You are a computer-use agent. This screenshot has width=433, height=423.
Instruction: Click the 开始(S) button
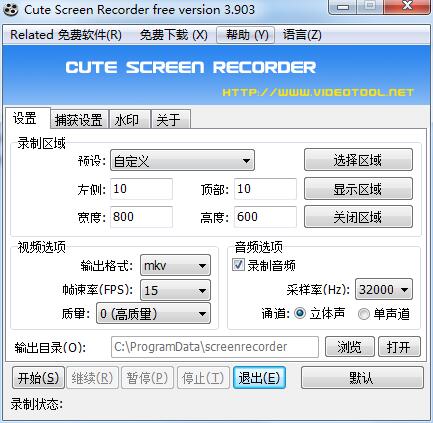click(x=38, y=378)
